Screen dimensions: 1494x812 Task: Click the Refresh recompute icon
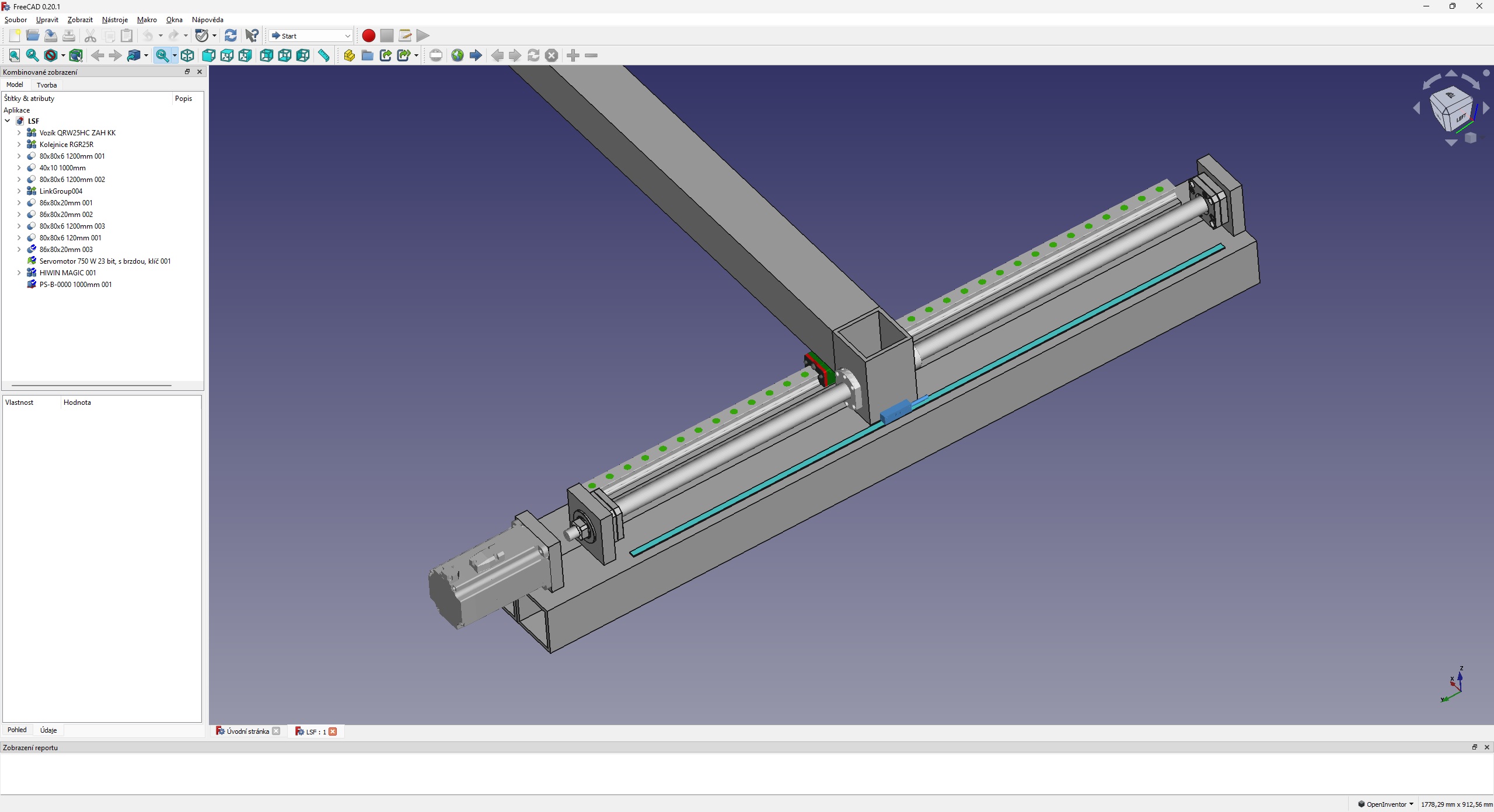tap(231, 36)
